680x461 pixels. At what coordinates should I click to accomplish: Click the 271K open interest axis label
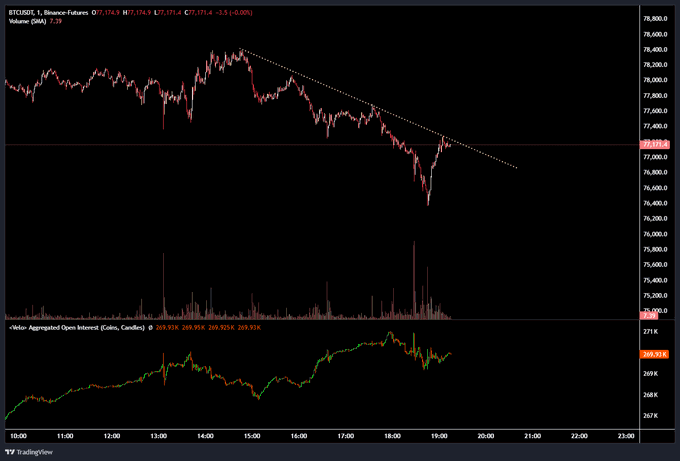pos(651,332)
